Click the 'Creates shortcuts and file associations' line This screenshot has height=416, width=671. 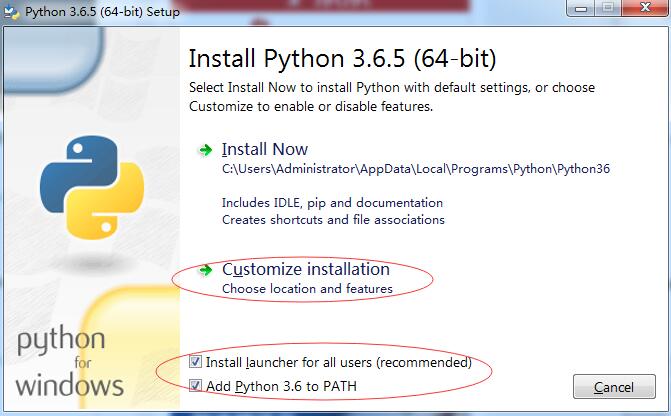click(333, 219)
